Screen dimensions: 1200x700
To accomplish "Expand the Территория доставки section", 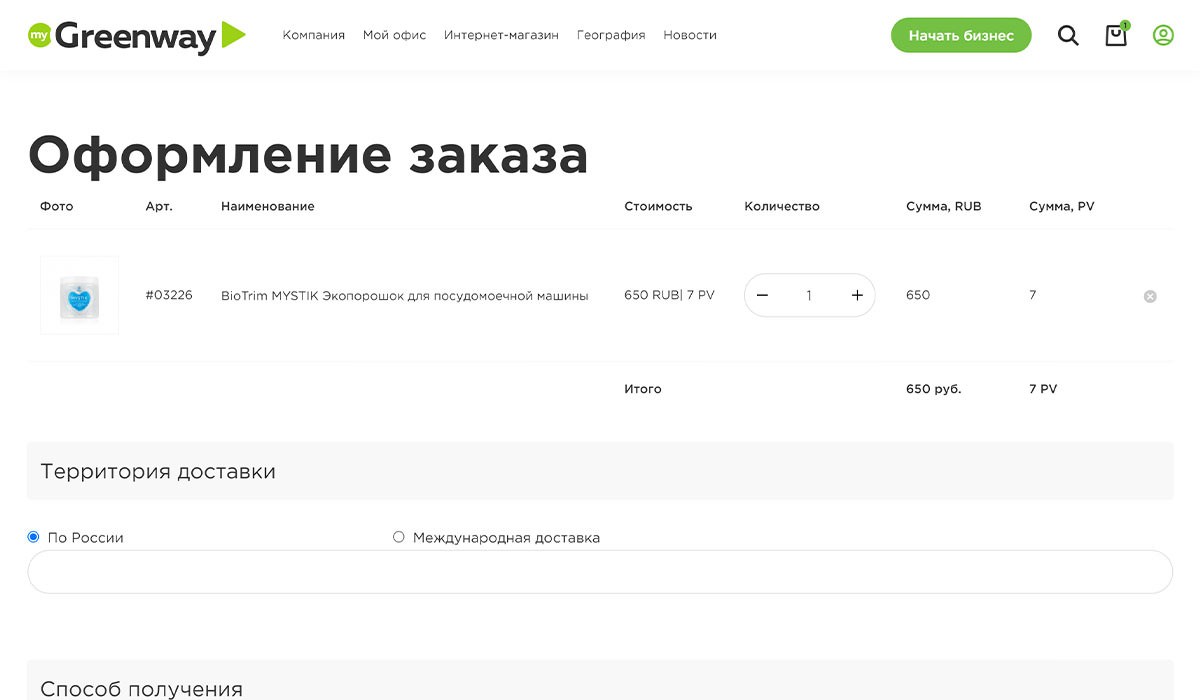I will coord(157,470).
